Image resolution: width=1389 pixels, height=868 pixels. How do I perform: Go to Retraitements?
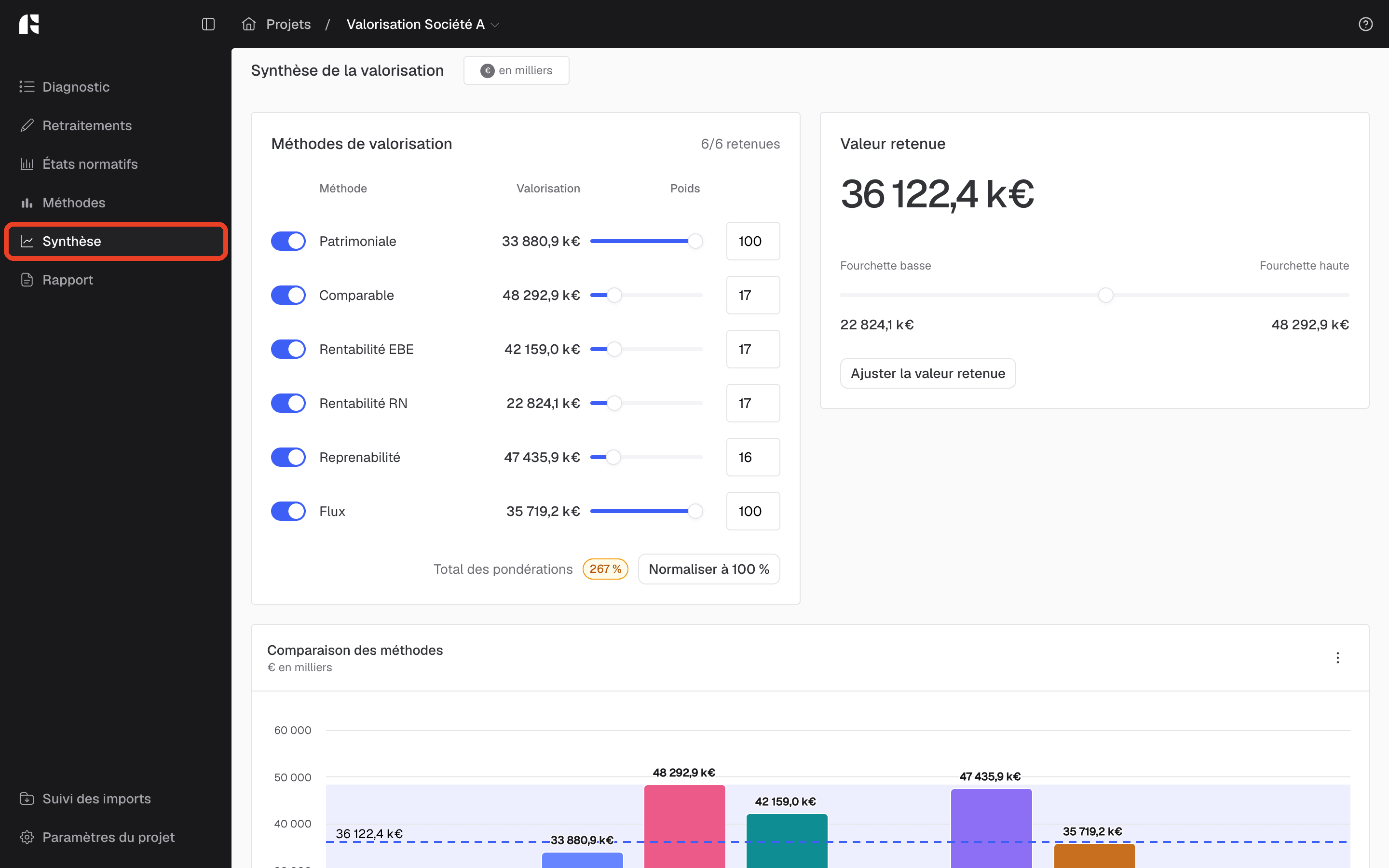(x=116, y=125)
